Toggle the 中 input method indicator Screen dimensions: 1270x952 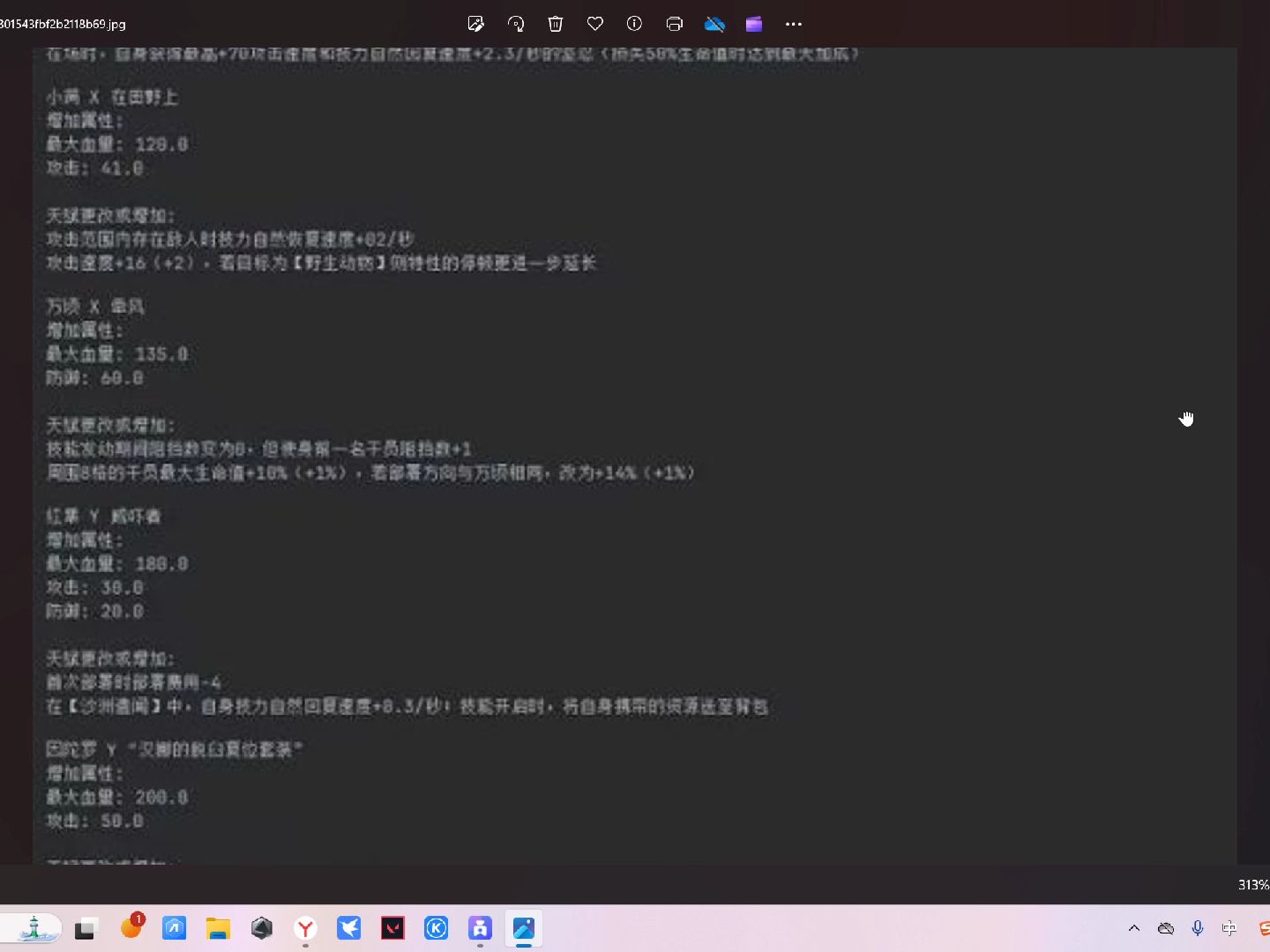click(1229, 928)
